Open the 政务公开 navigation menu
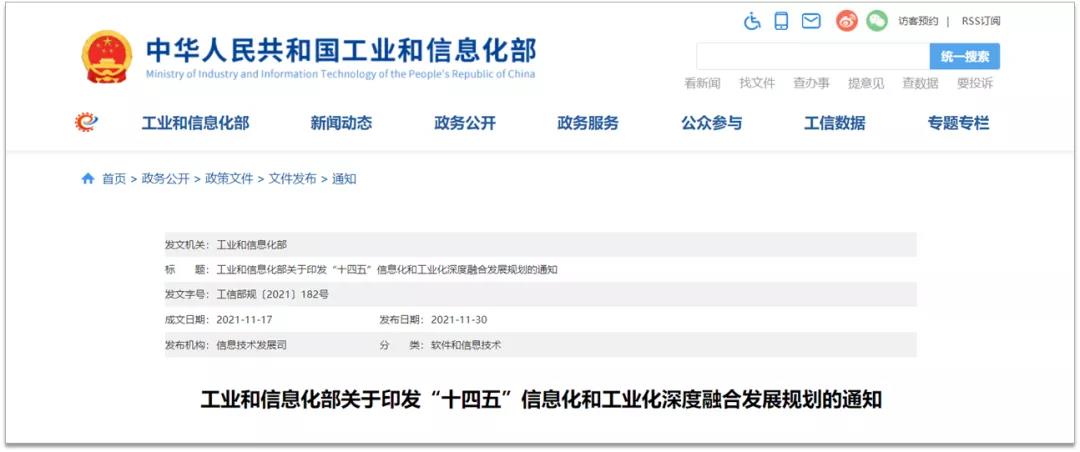The image size is (1080, 452). pyautogui.click(x=465, y=123)
